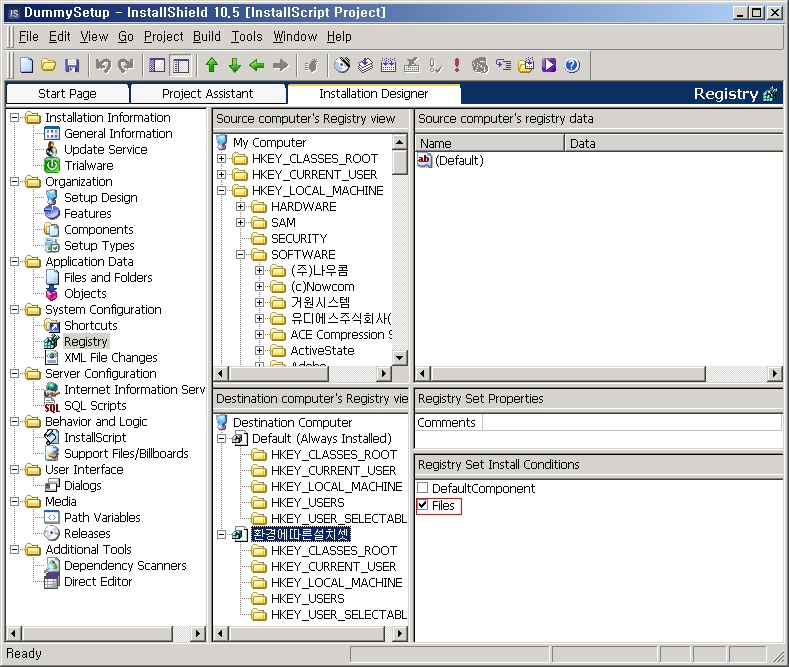The height and width of the screenshot is (667, 789).
Task: Switch to the Start Page tab
Action: (x=67, y=94)
